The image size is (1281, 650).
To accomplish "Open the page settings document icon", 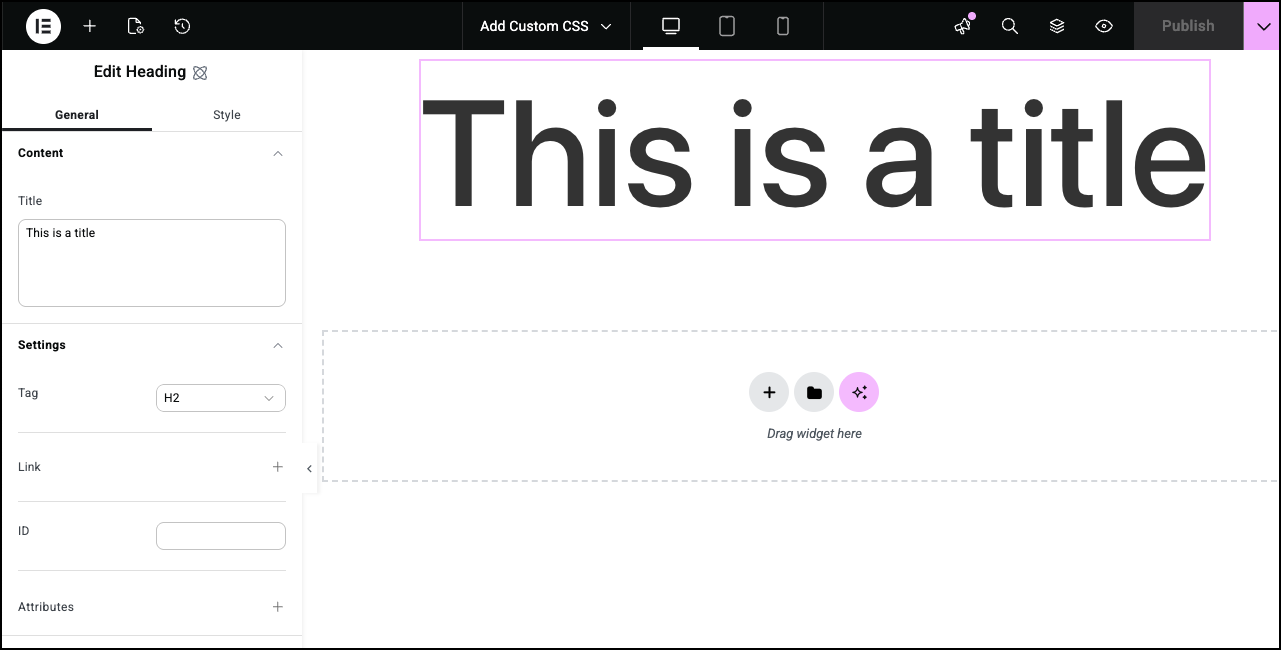I will click(x=136, y=26).
